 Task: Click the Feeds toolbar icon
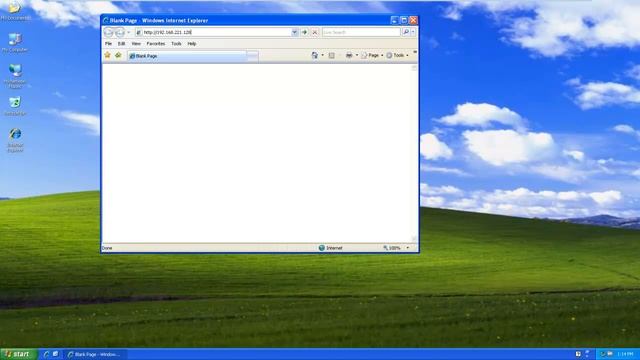[331, 55]
